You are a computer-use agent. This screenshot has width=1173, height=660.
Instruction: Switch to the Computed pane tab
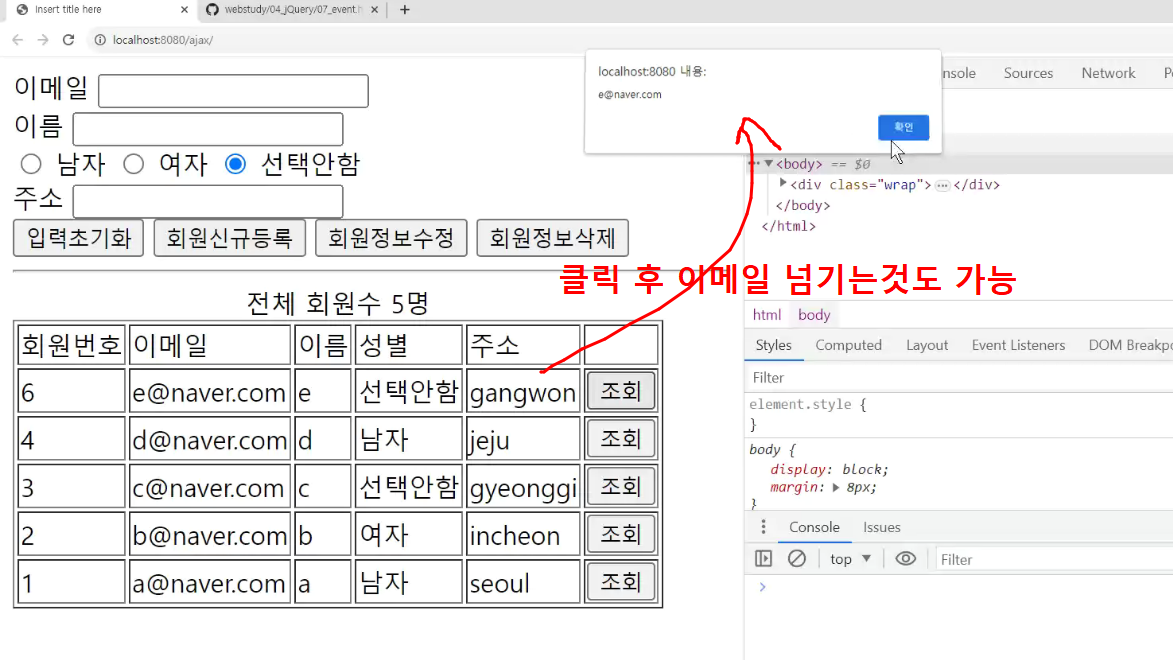point(848,345)
